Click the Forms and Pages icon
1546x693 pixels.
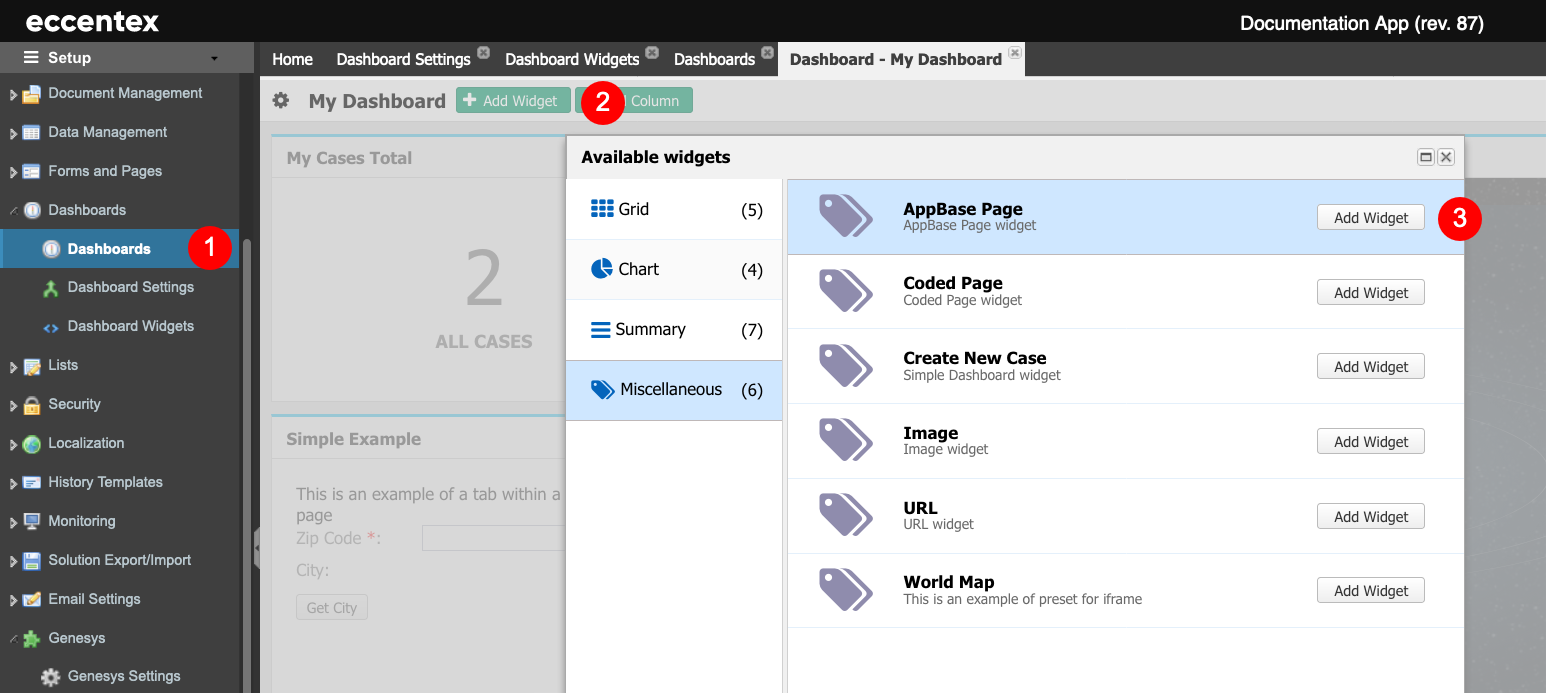[x=31, y=172]
